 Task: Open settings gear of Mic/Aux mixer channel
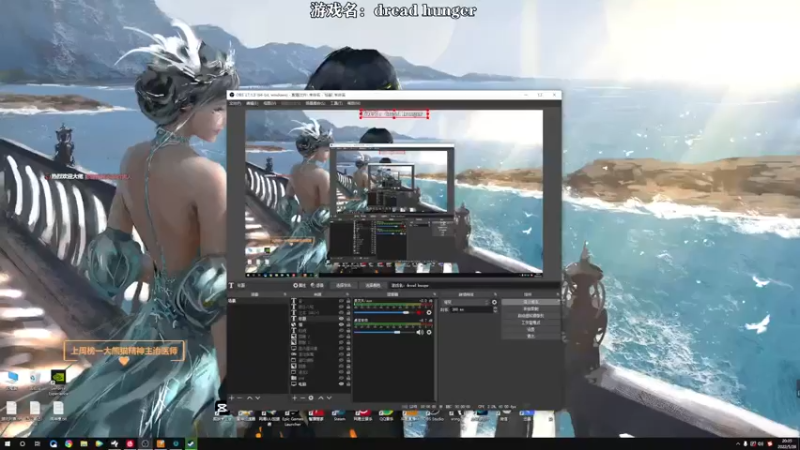coord(429,313)
